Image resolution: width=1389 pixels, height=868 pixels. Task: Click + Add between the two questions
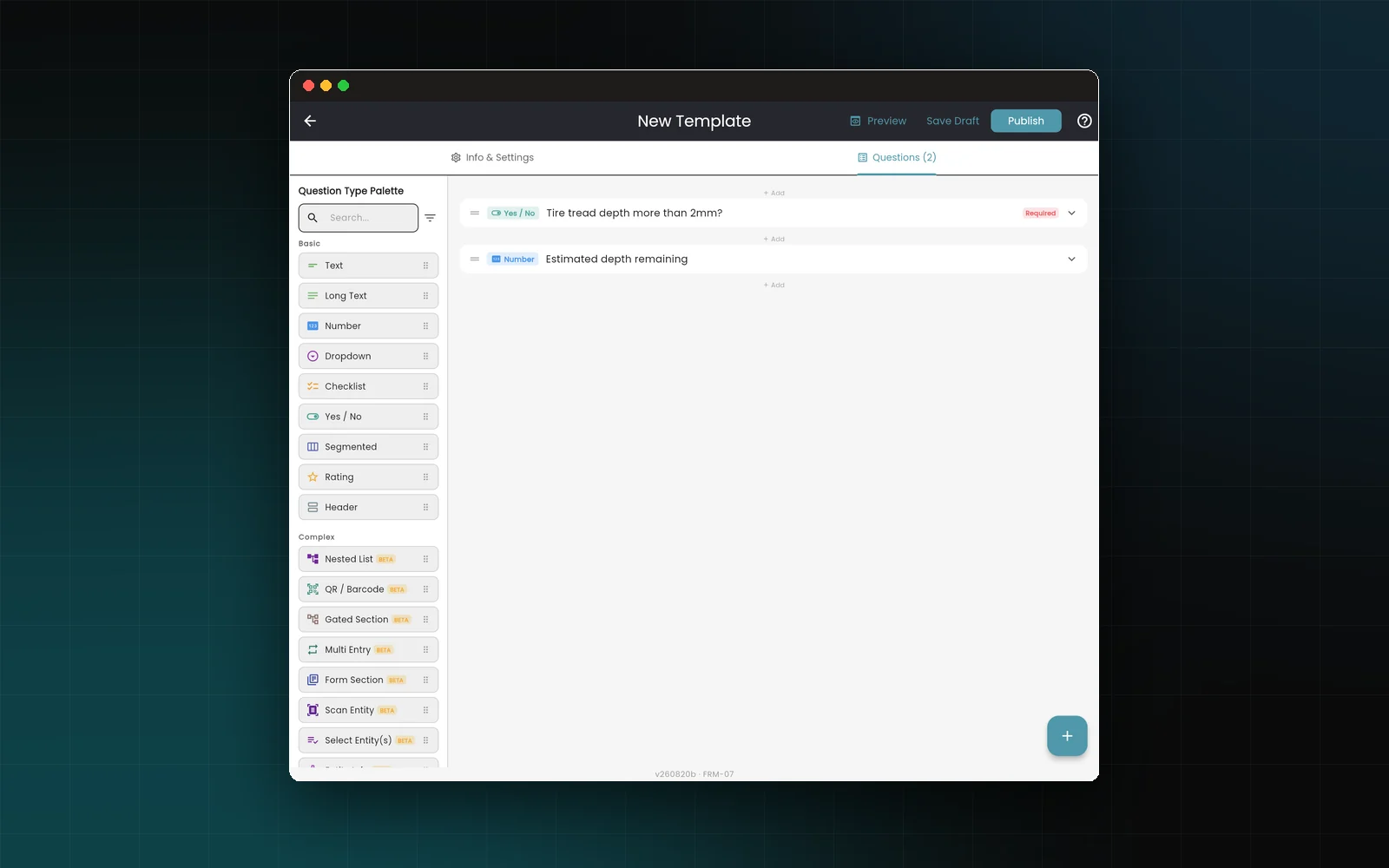773,239
